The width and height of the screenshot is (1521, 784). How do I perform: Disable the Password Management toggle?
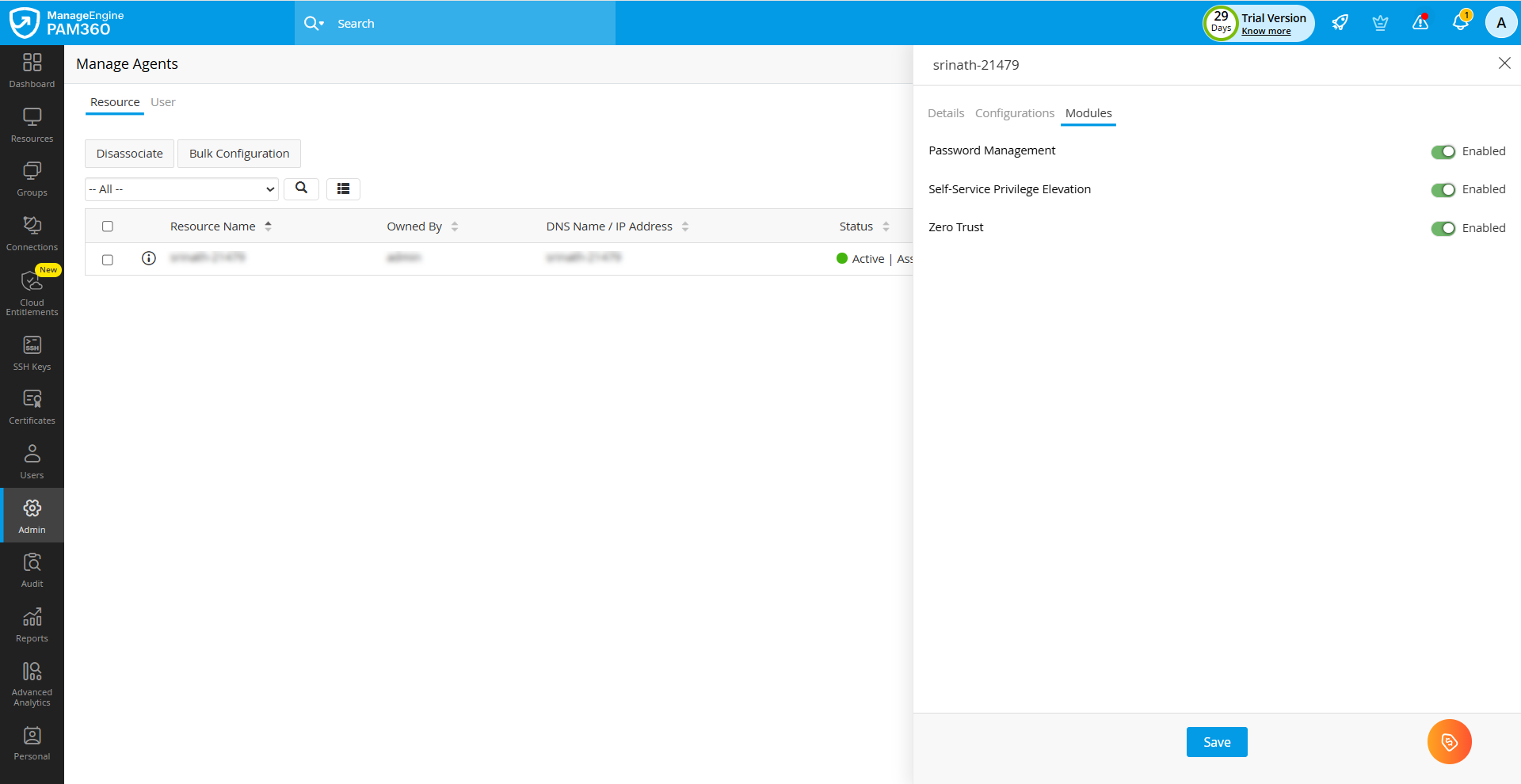pyautogui.click(x=1443, y=152)
